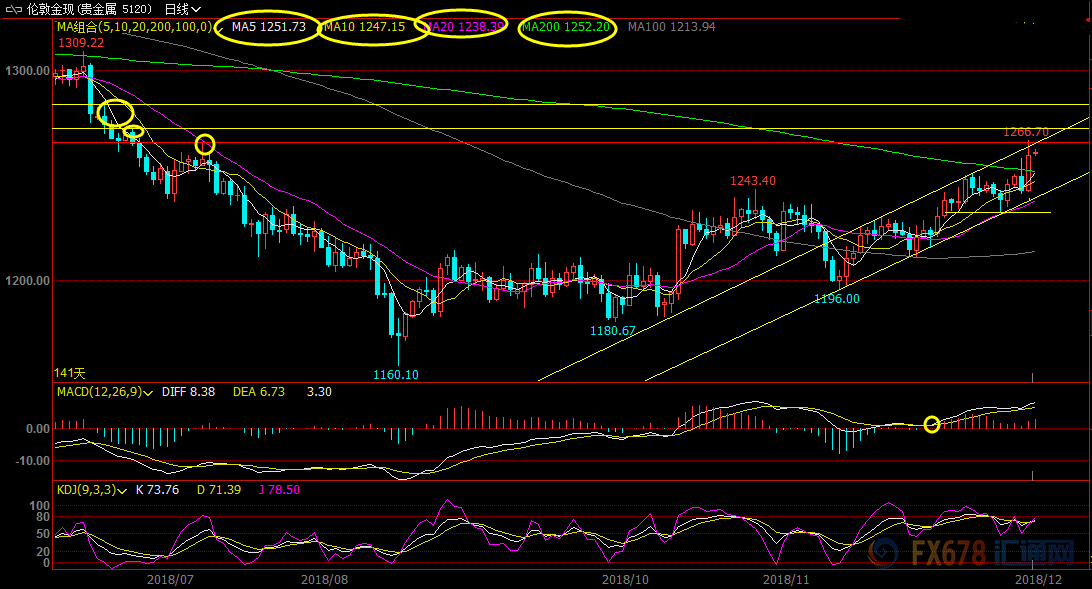This screenshot has width=1092, height=589.
Task: Click the 1266.70 latest high label
Action: [x=1026, y=132]
